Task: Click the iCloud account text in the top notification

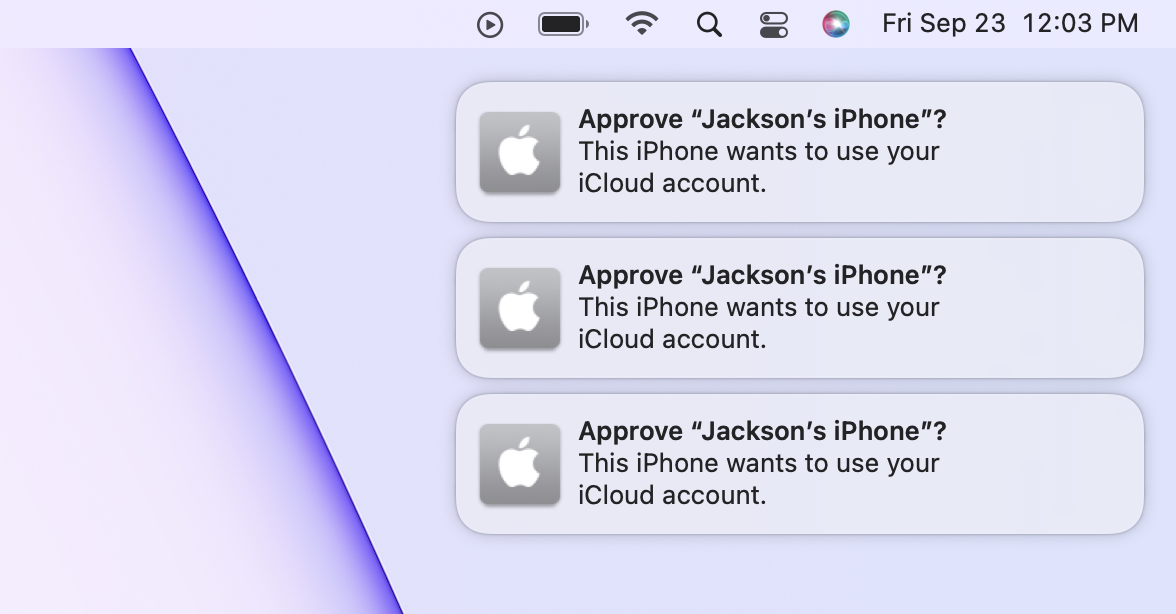Action: (672, 184)
